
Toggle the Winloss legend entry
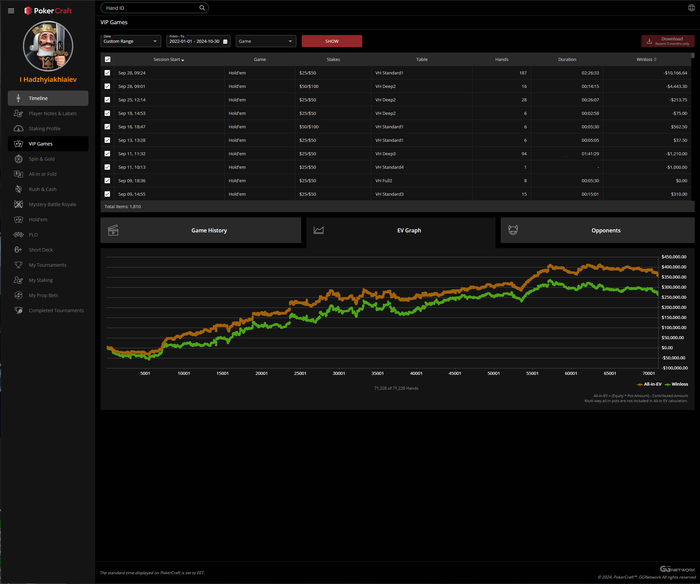[x=676, y=384]
